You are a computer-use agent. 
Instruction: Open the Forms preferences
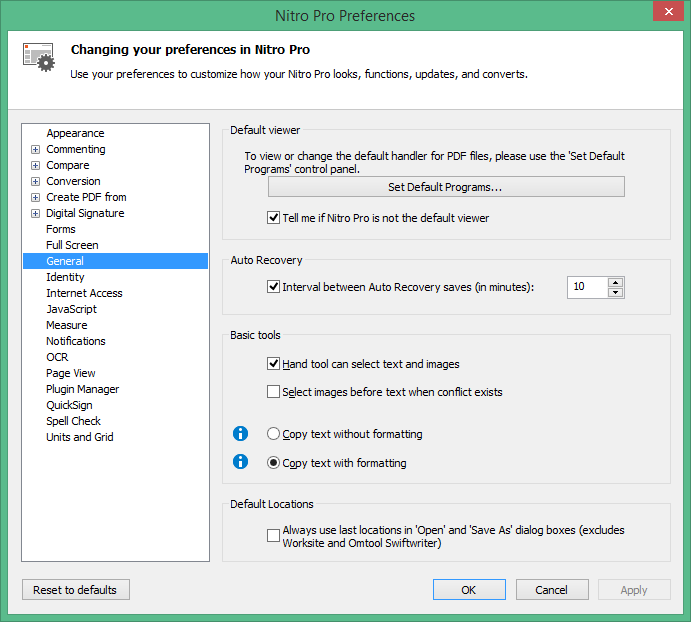point(61,229)
